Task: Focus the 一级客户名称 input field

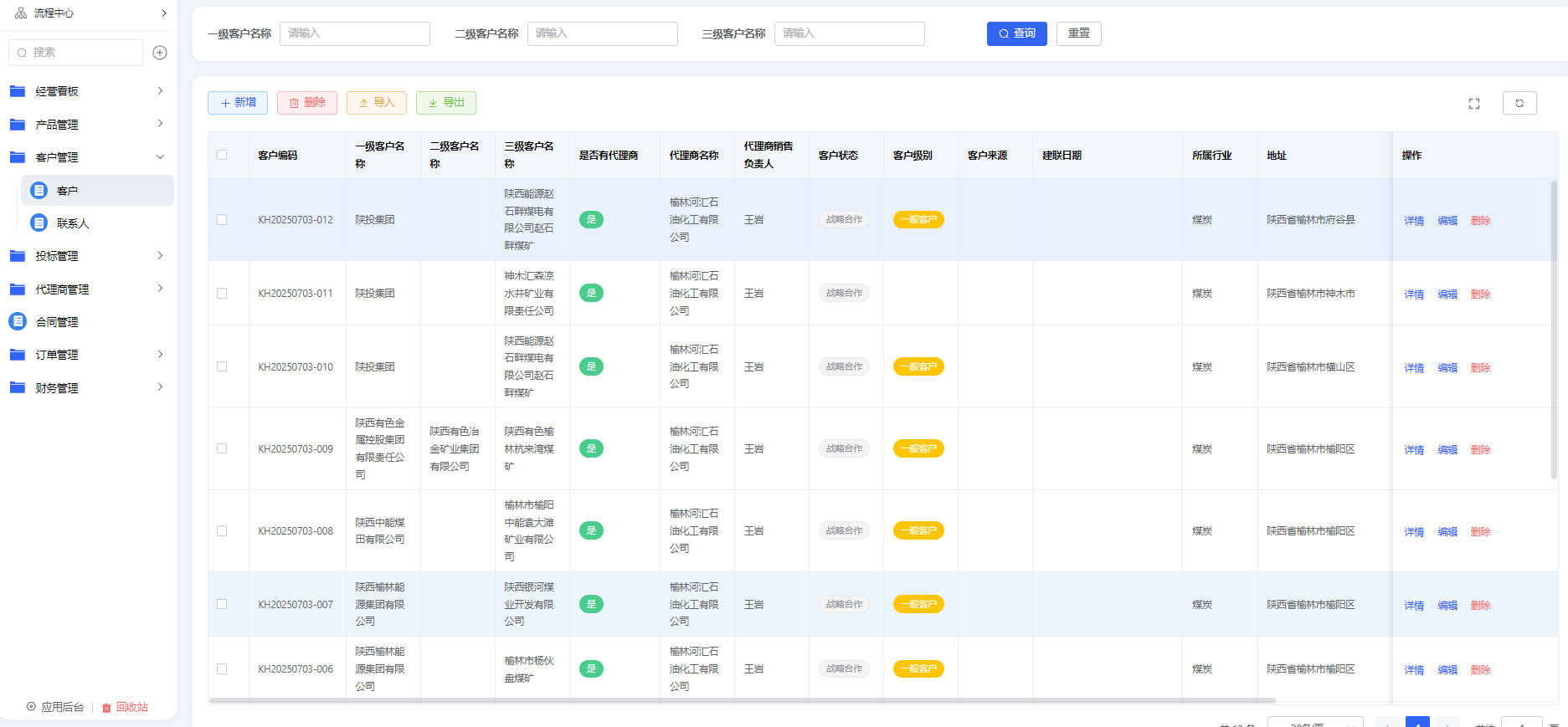Action: [355, 33]
